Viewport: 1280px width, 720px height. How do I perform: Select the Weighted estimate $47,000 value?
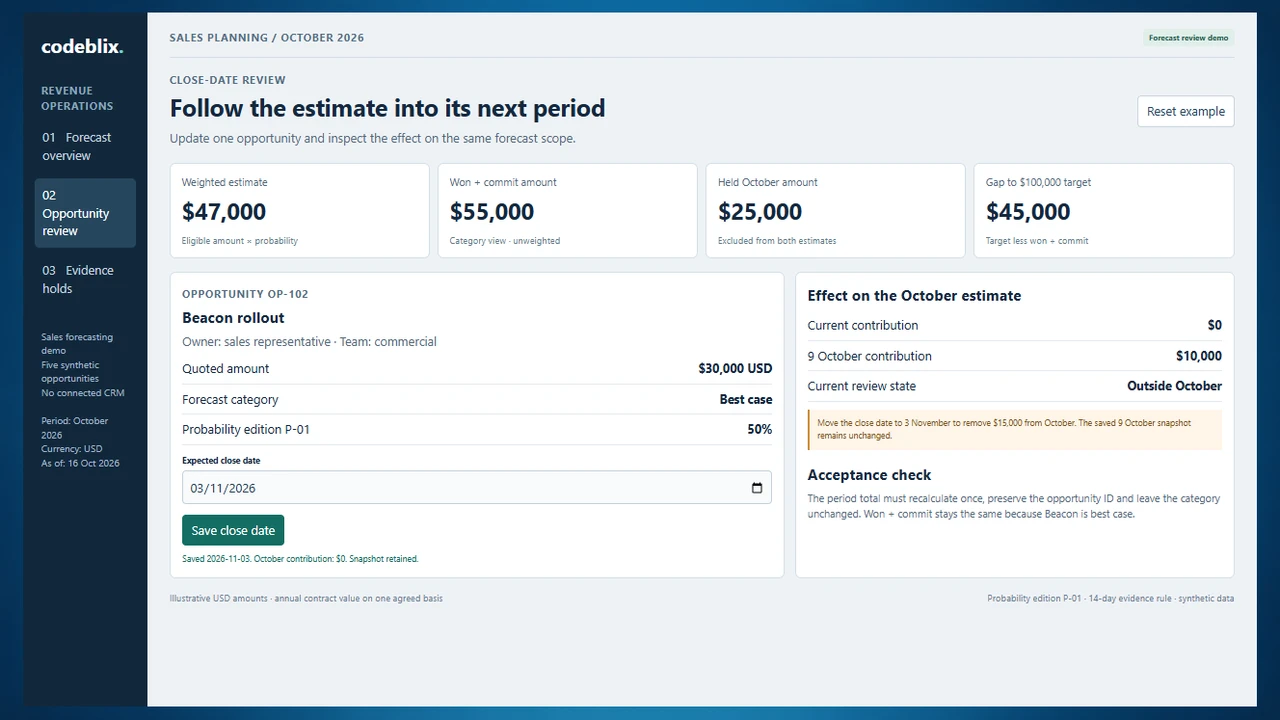point(224,212)
